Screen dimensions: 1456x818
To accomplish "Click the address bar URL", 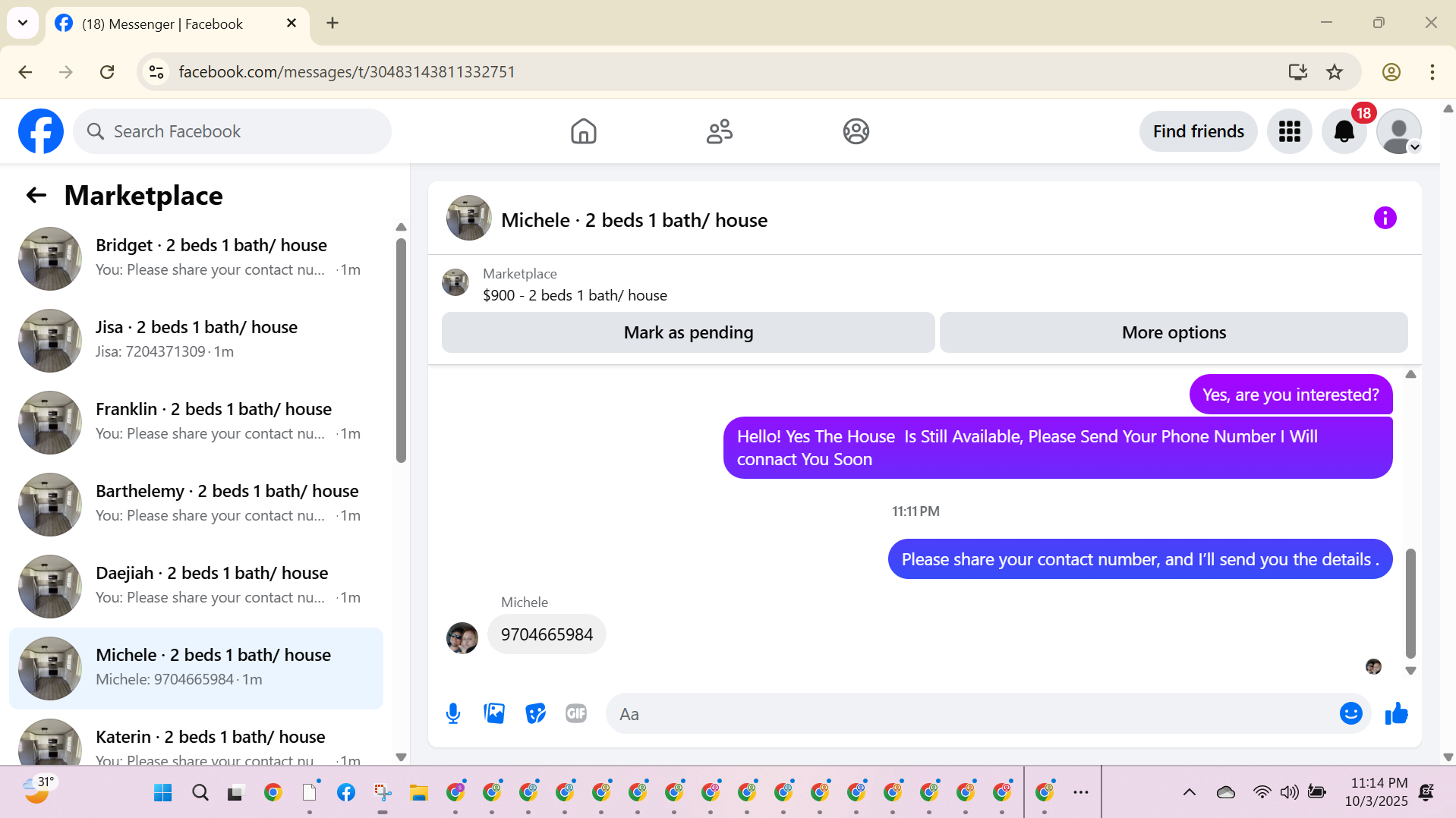I will pyautogui.click(x=347, y=72).
